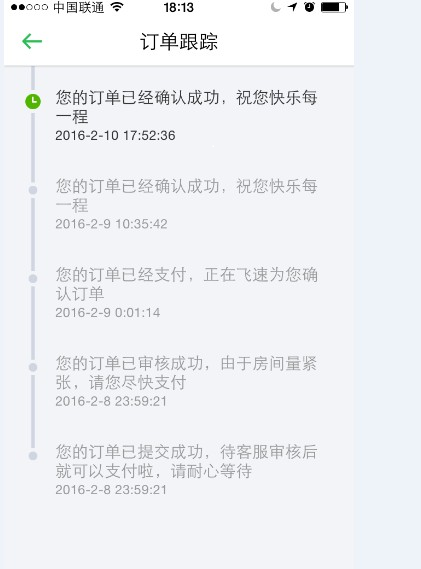This screenshot has width=421, height=569.
Task: Select the grey marker for 2016-2-9 10:35:42
Action: pos(33,190)
